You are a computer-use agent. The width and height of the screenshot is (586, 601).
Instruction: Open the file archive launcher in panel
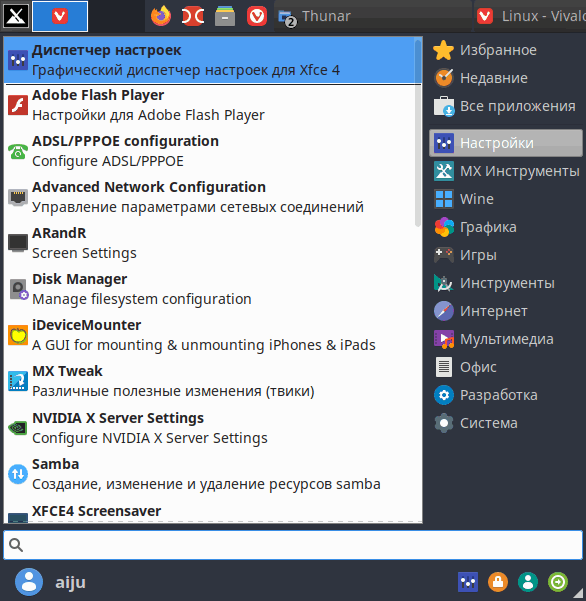tap(225, 16)
